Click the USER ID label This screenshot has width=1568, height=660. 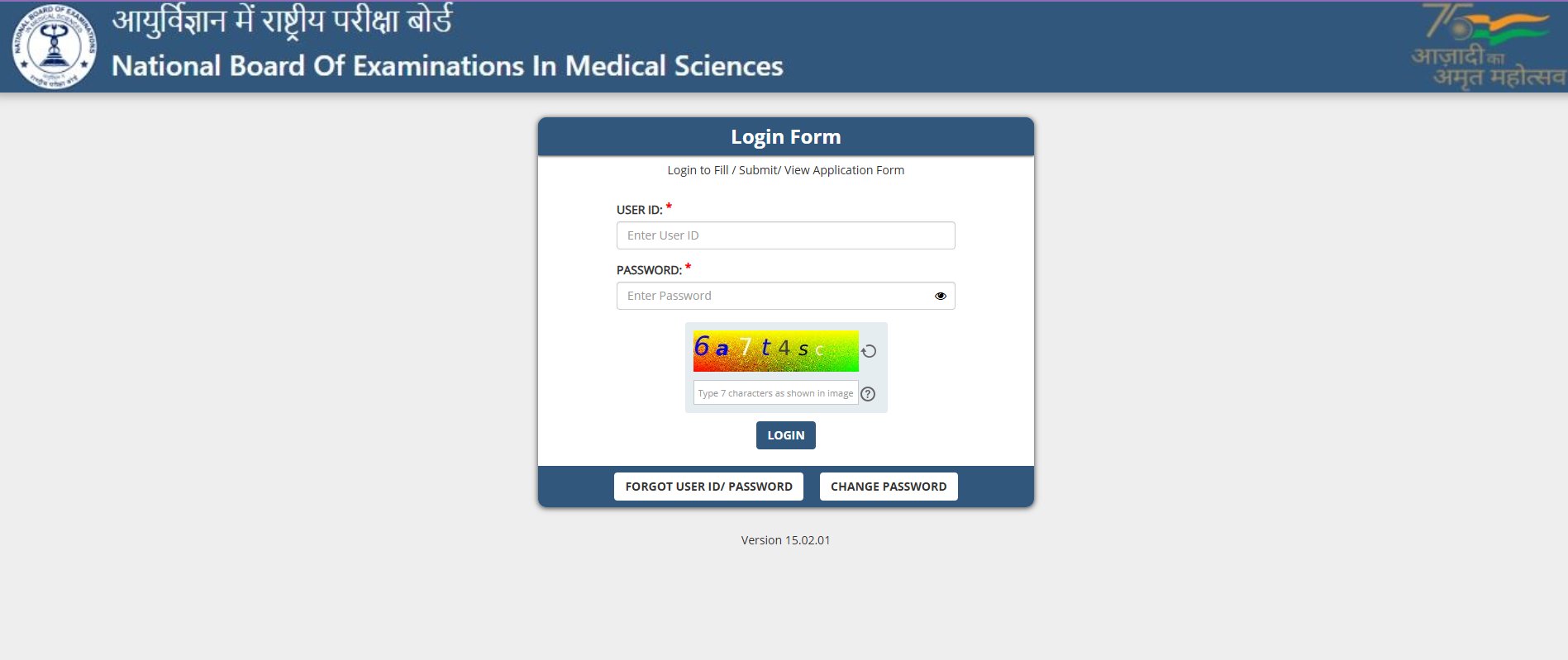click(639, 211)
